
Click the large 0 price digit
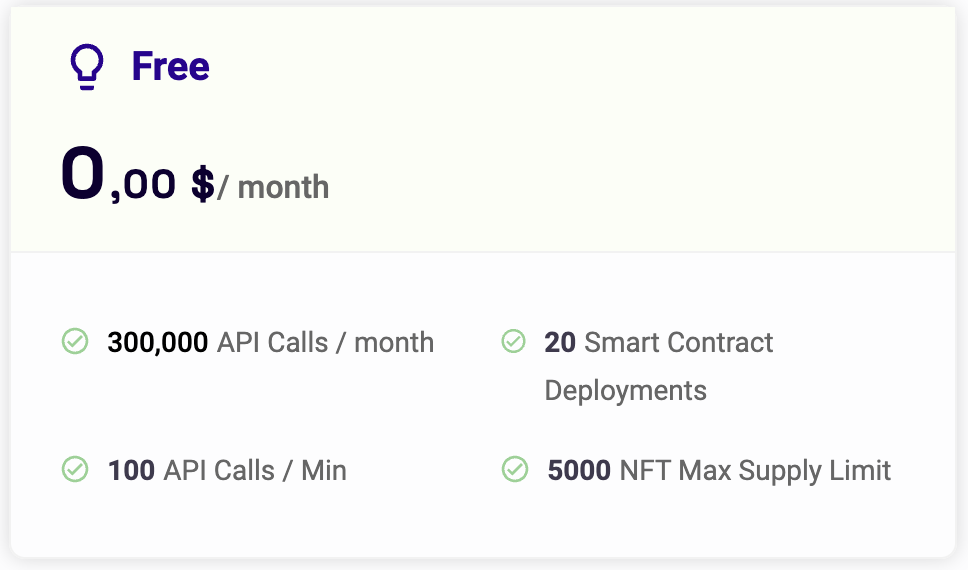(83, 175)
